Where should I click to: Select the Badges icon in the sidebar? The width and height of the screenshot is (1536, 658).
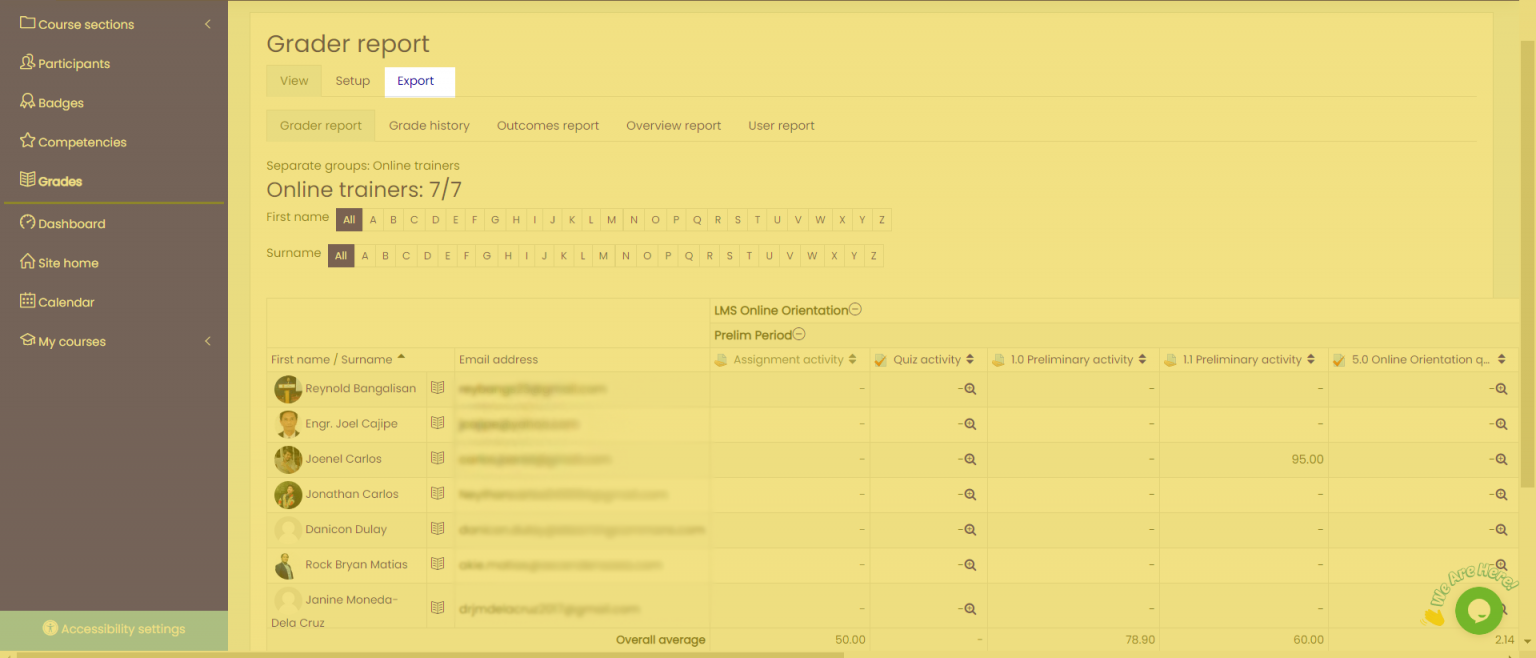(x=28, y=102)
